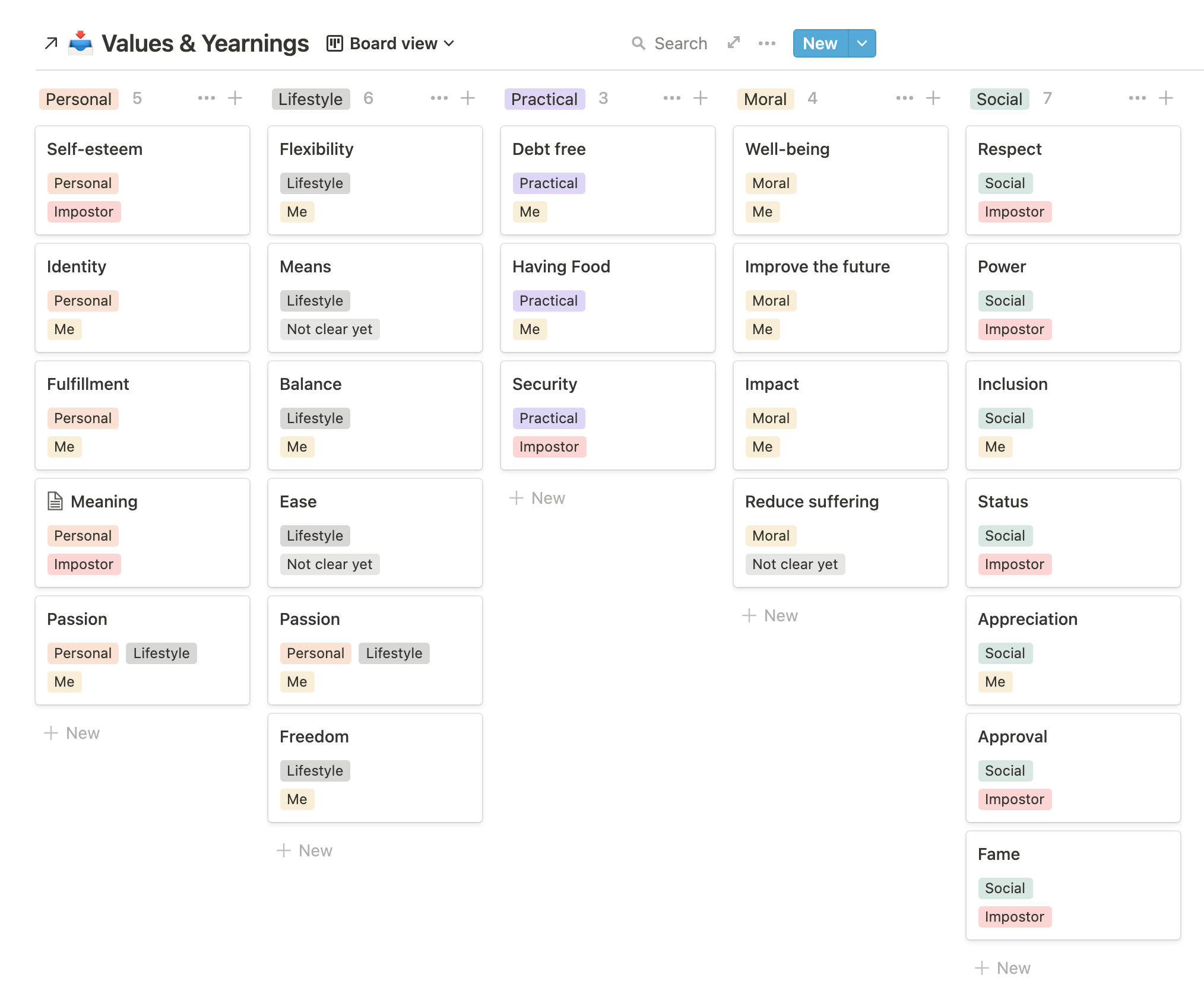
Task: Click Impostor tag on Fame card
Action: click(1015, 917)
